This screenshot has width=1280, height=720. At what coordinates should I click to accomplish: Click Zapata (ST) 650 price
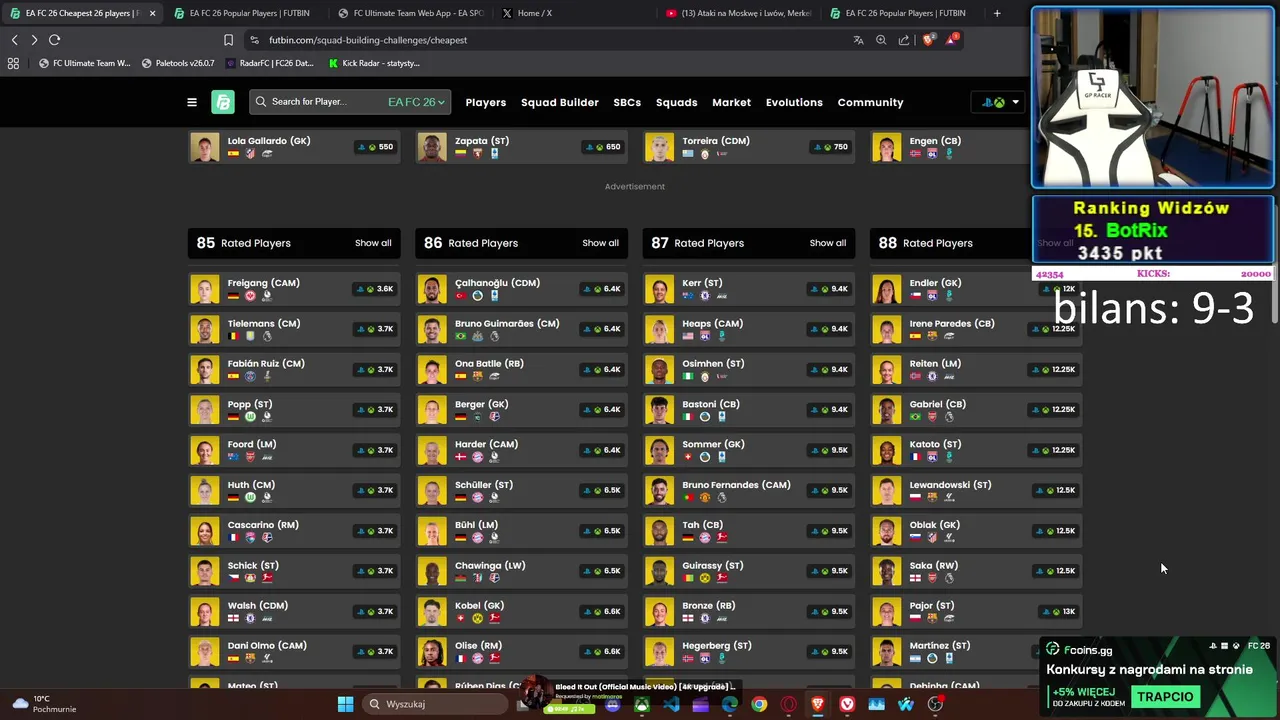click(606, 147)
